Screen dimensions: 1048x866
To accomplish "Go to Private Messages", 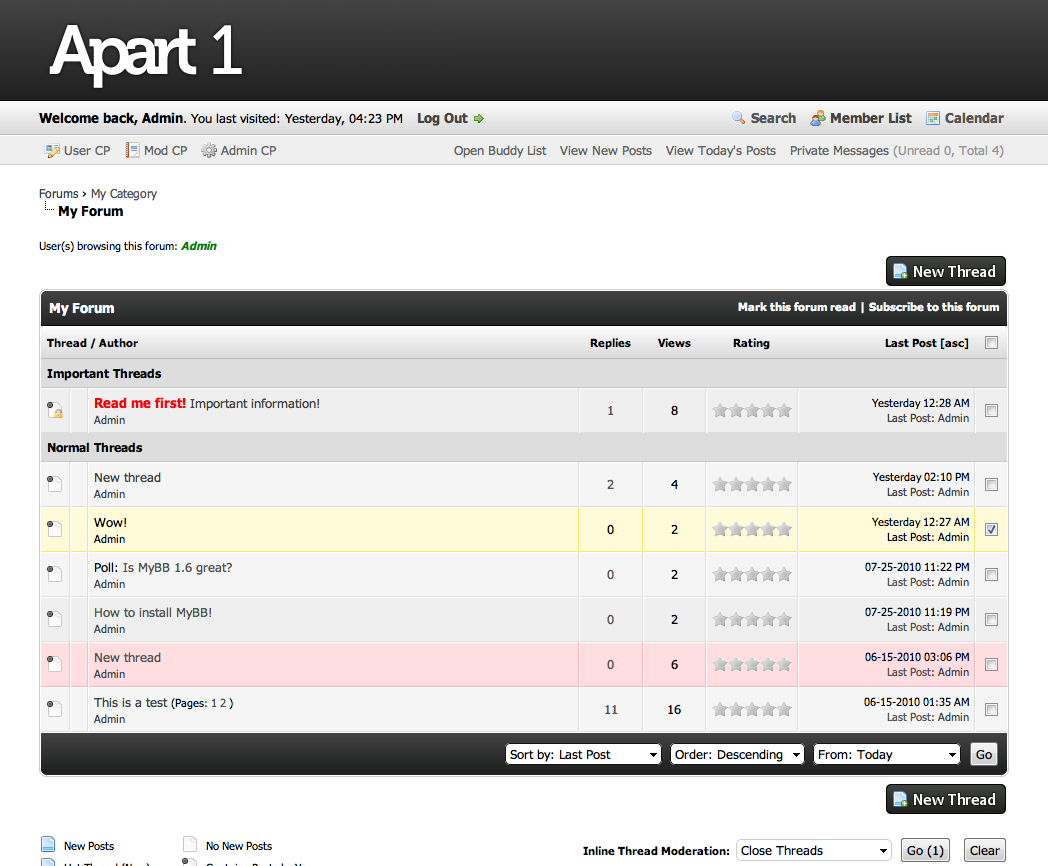I will pyautogui.click(x=839, y=151).
